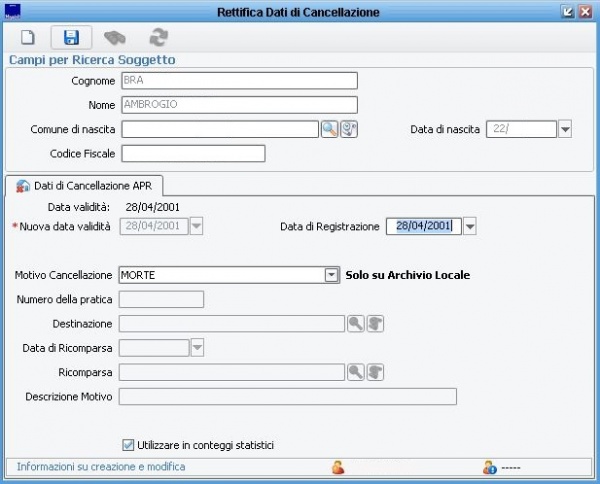Click the Codice Fiscale input field
600x484 pixels.
click(193, 153)
